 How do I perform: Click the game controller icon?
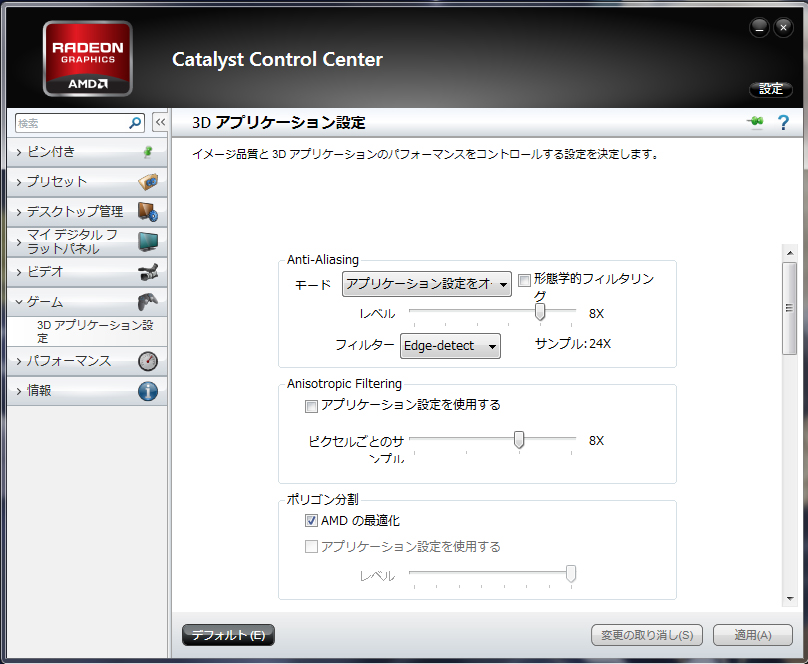tap(148, 302)
